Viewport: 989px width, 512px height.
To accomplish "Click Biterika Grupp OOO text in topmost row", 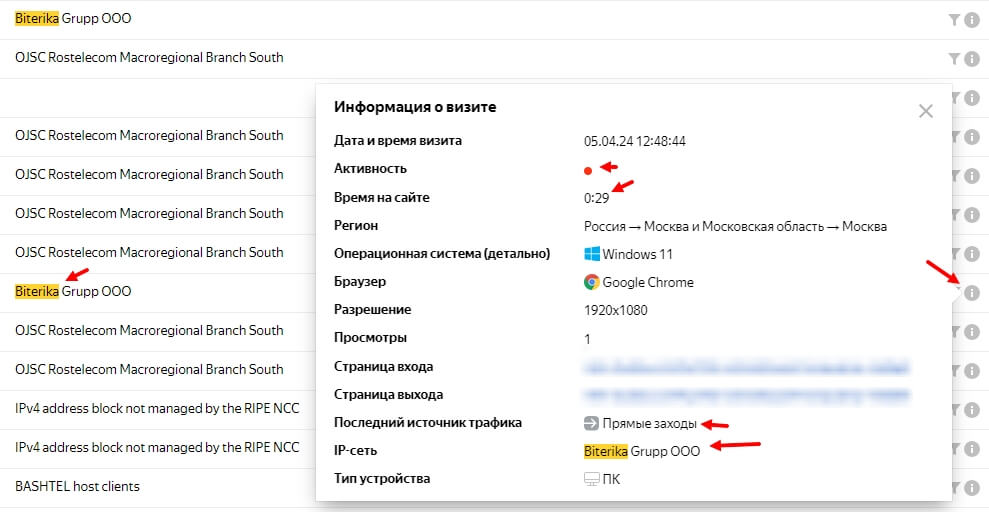I will coord(73,19).
